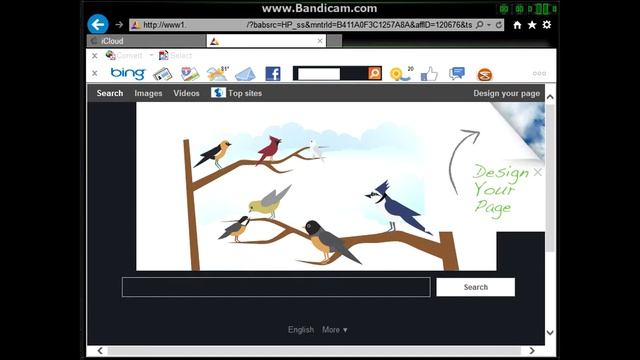Click the orange toolbar search button
The height and width of the screenshot is (360, 640).
pyautogui.click(x=374, y=73)
